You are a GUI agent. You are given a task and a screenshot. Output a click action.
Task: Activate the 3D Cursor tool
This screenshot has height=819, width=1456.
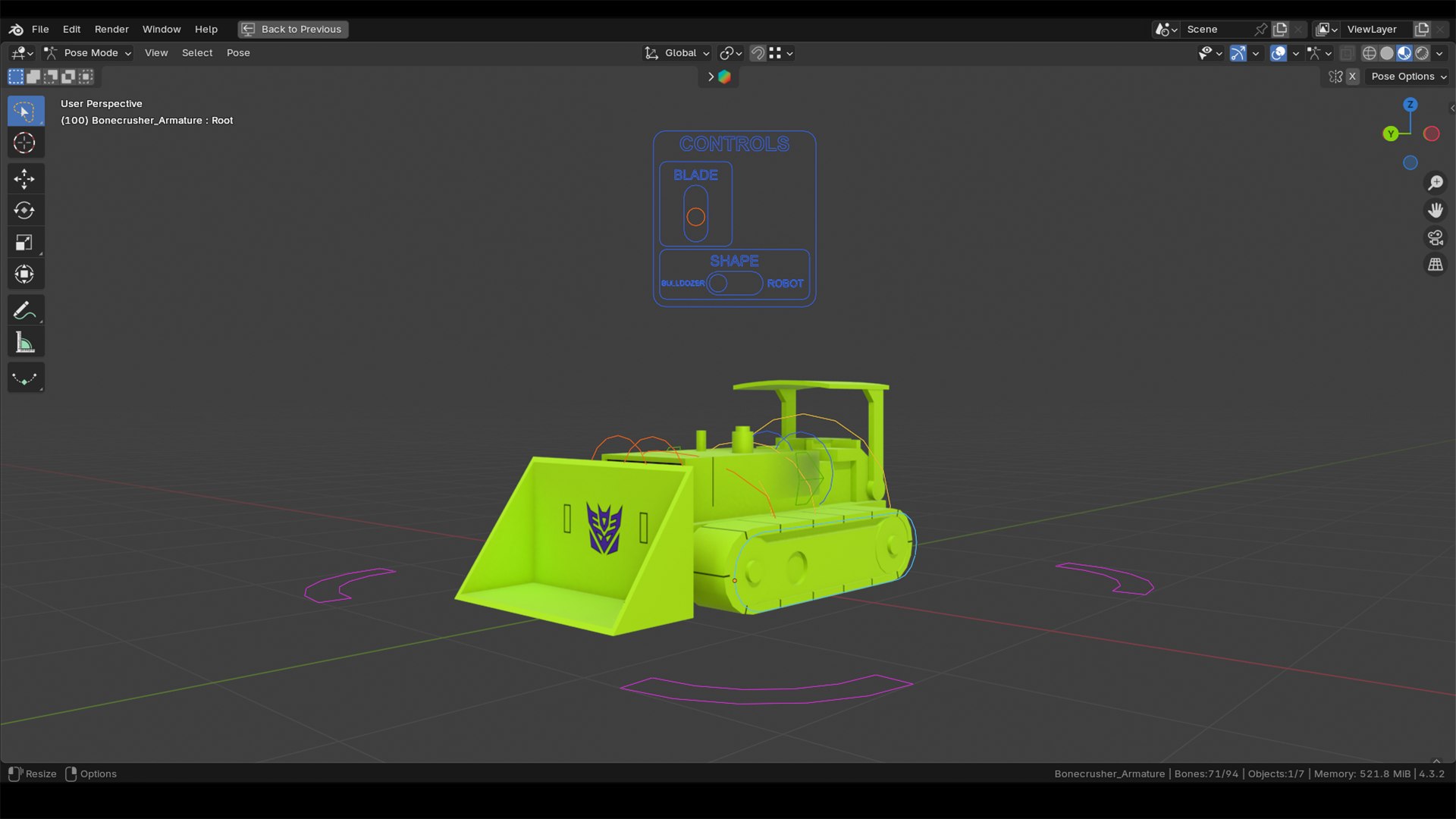25,143
